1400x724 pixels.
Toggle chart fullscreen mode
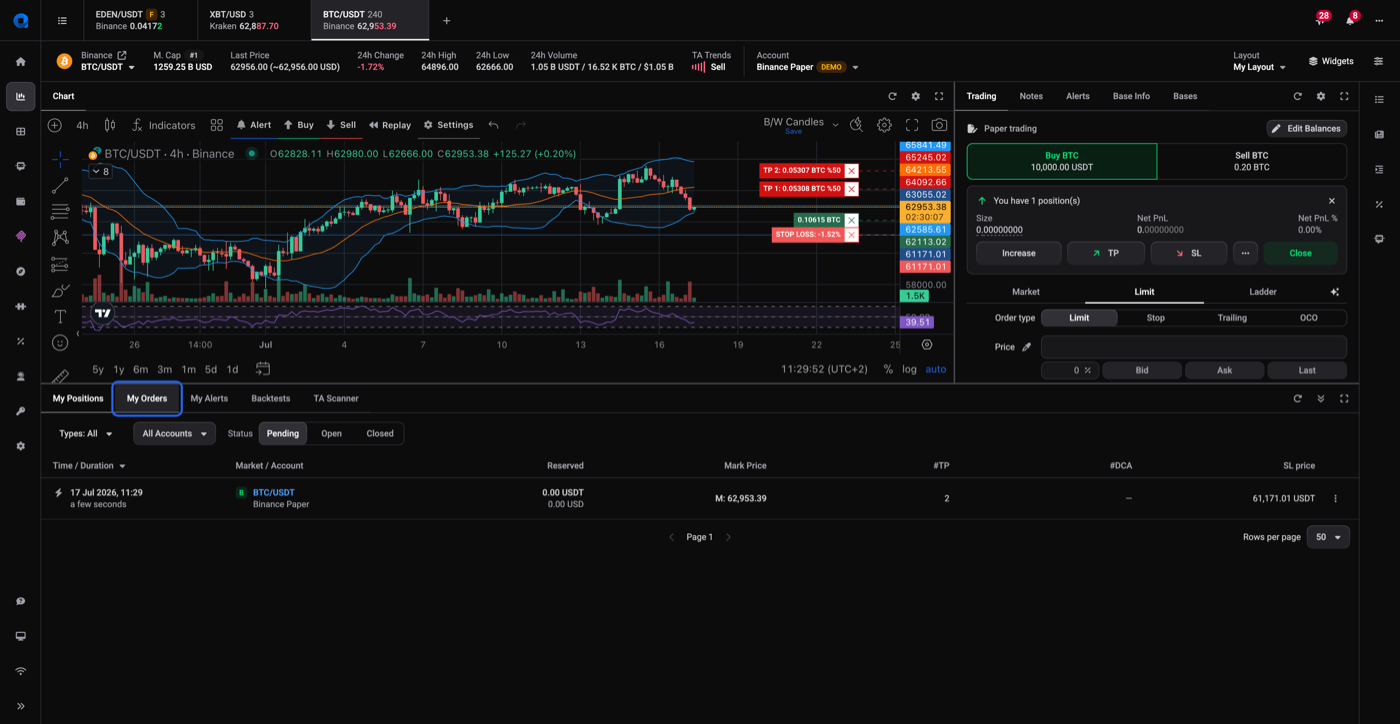pyautogui.click(x=912, y=125)
